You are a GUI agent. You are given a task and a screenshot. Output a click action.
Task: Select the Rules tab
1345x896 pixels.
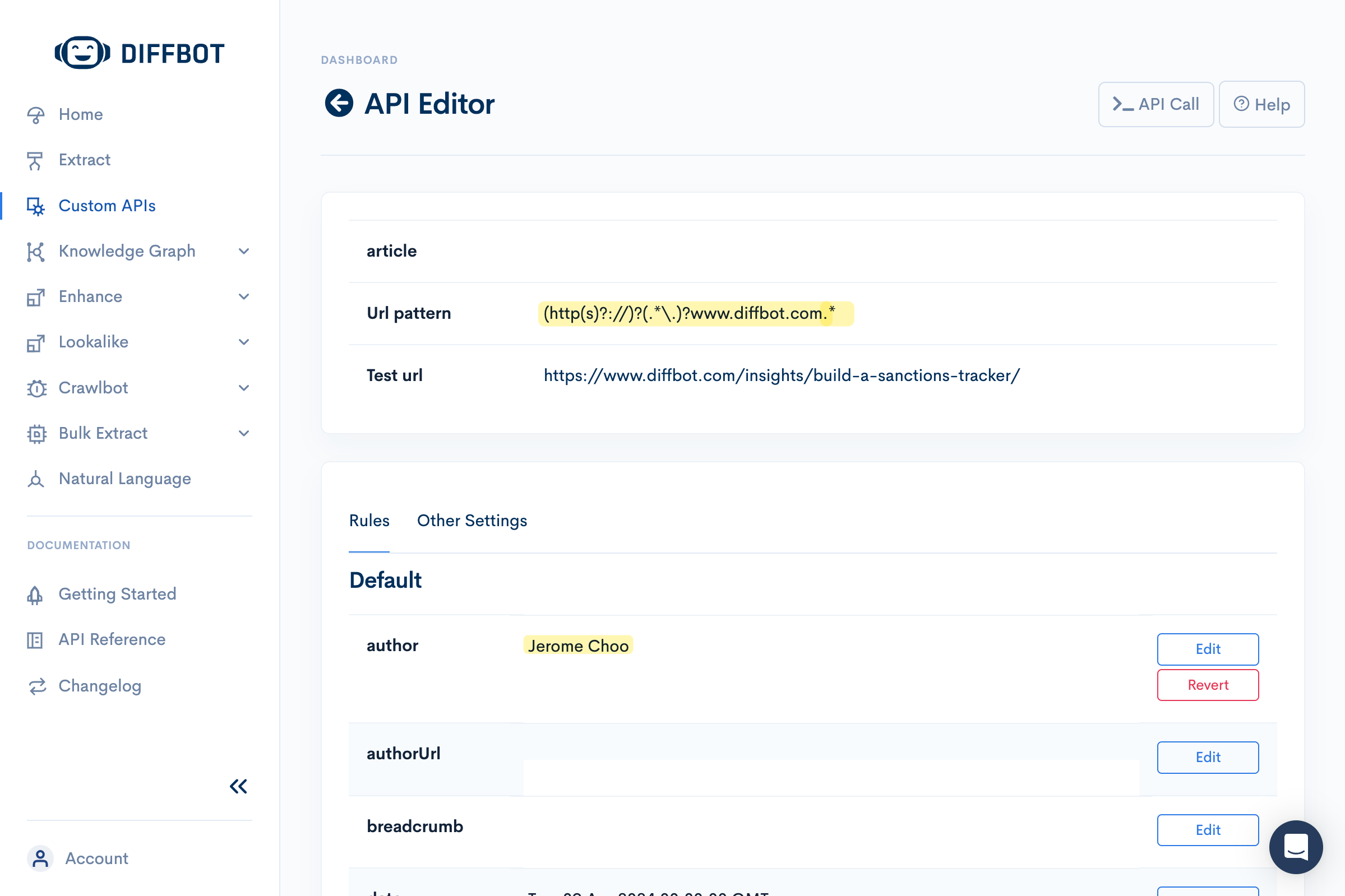point(369,521)
